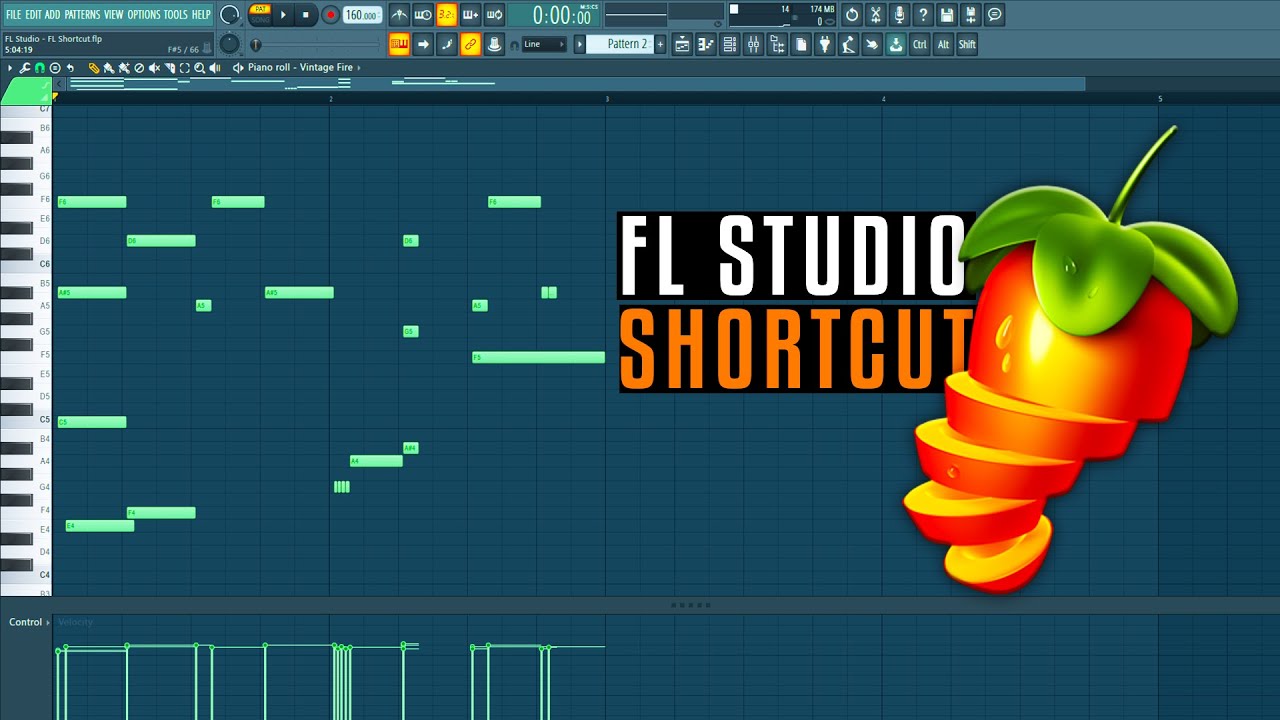Switch playback mode to PAT
This screenshot has height=720, width=1280.
tap(260, 9)
